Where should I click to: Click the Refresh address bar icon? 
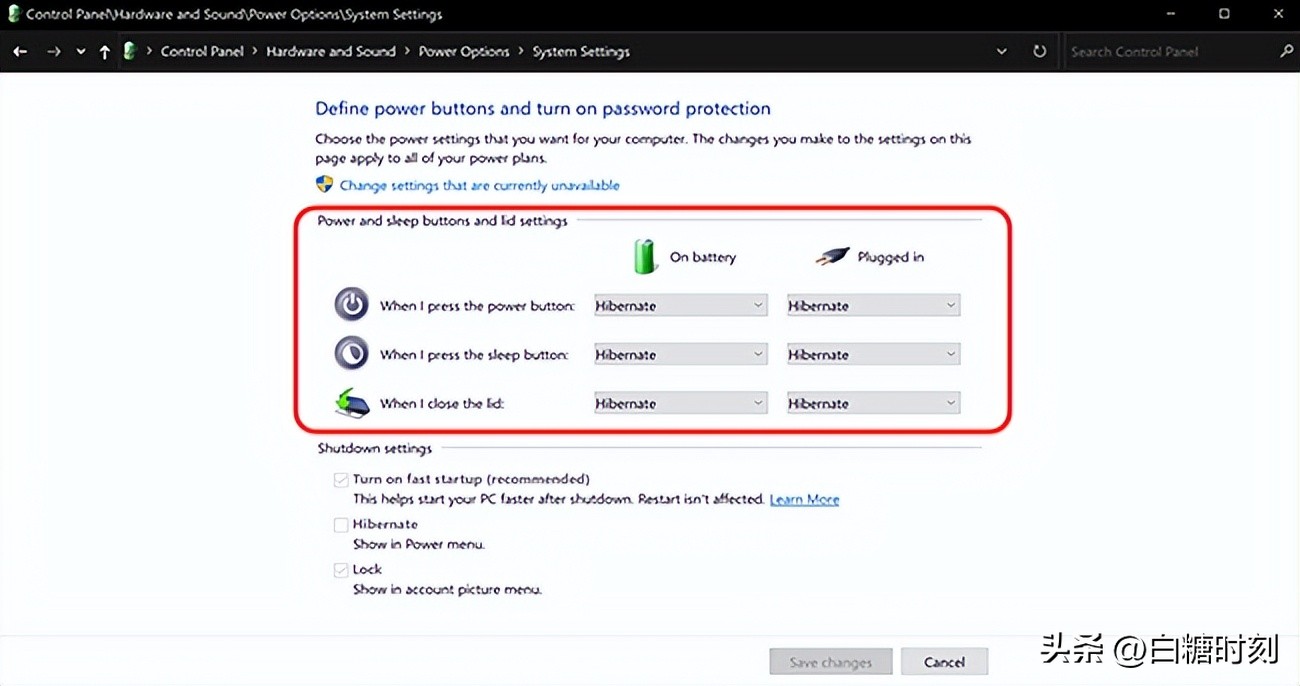tap(1039, 52)
